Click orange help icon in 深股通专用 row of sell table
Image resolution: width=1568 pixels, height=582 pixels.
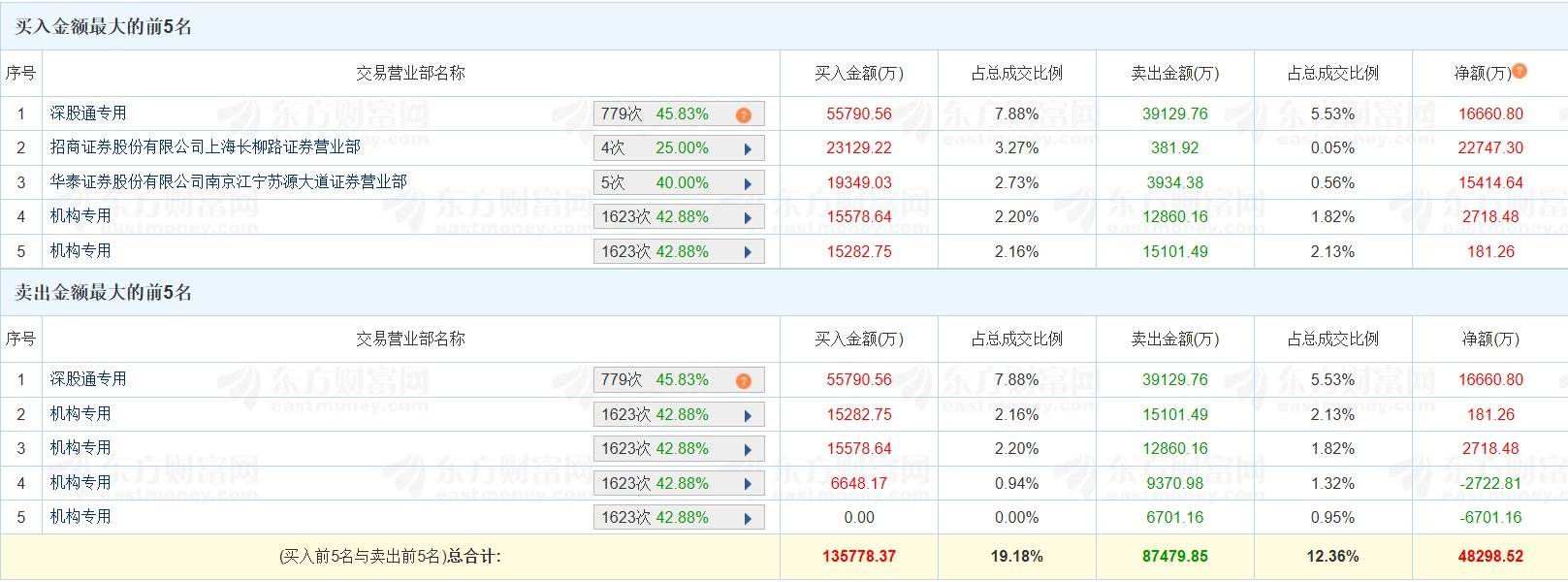[x=744, y=381]
